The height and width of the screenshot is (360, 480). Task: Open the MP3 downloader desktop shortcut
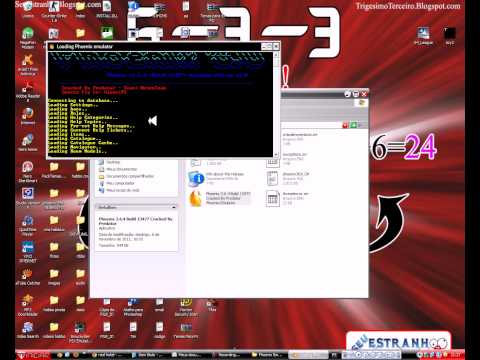tap(28, 305)
